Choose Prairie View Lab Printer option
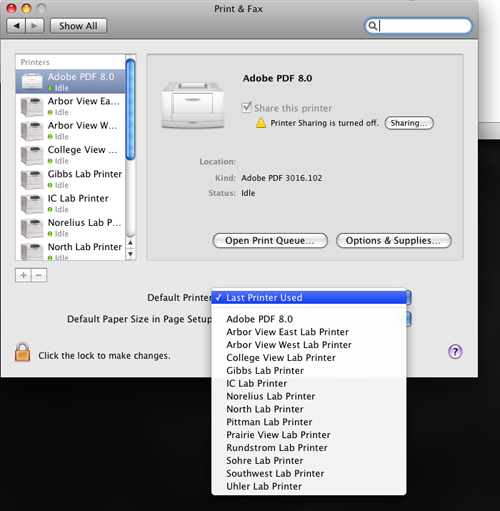The image size is (500, 511). [309, 435]
